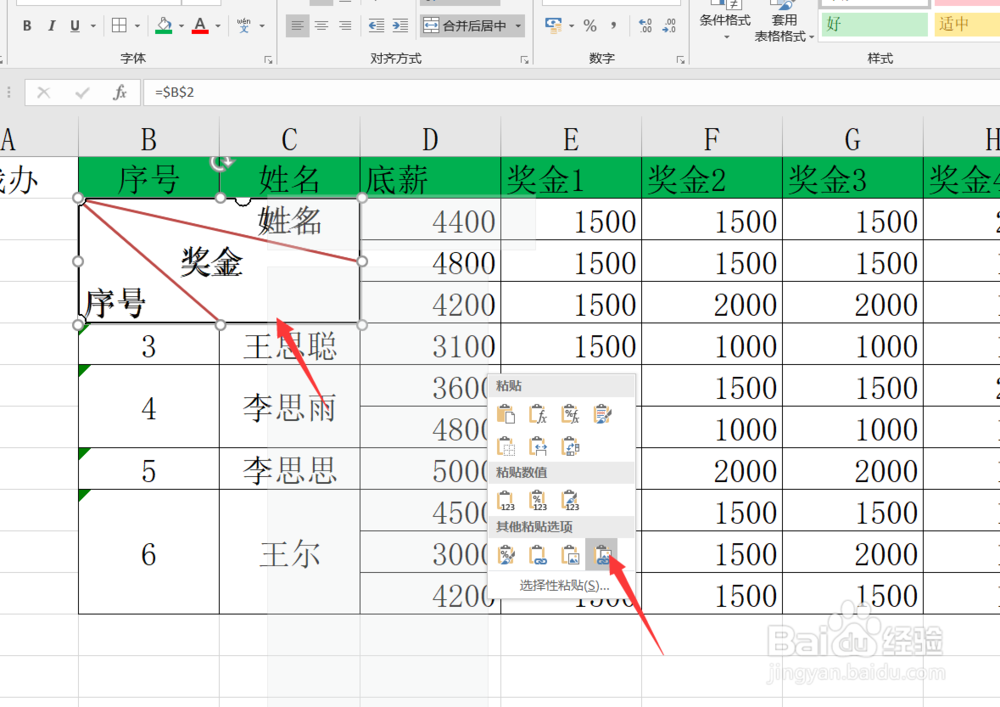1000x707 pixels.
Task: Paste all (first paste icon)
Action: pyautogui.click(x=506, y=414)
